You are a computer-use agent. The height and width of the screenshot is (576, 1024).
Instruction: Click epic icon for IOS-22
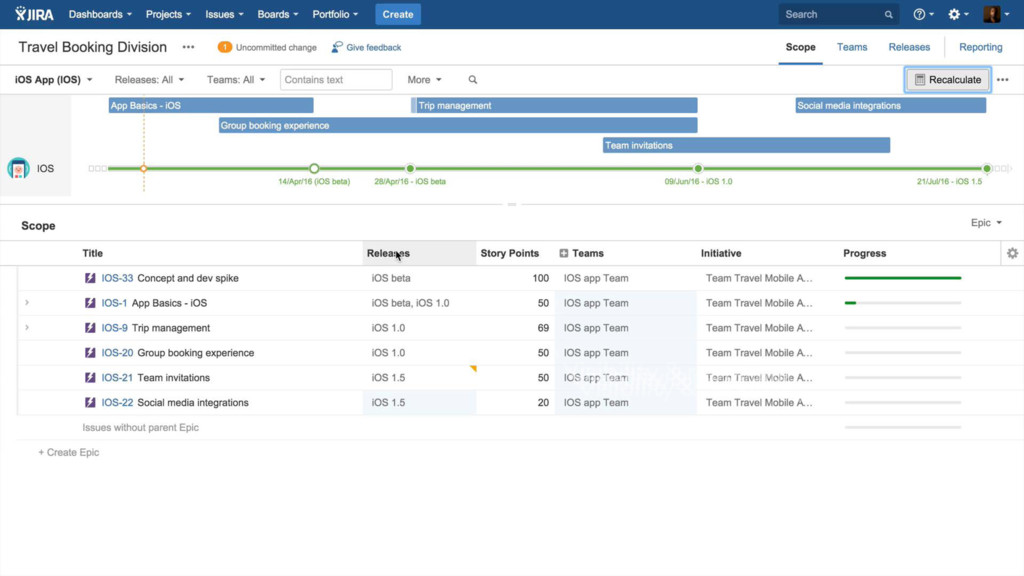click(x=90, y=402)
